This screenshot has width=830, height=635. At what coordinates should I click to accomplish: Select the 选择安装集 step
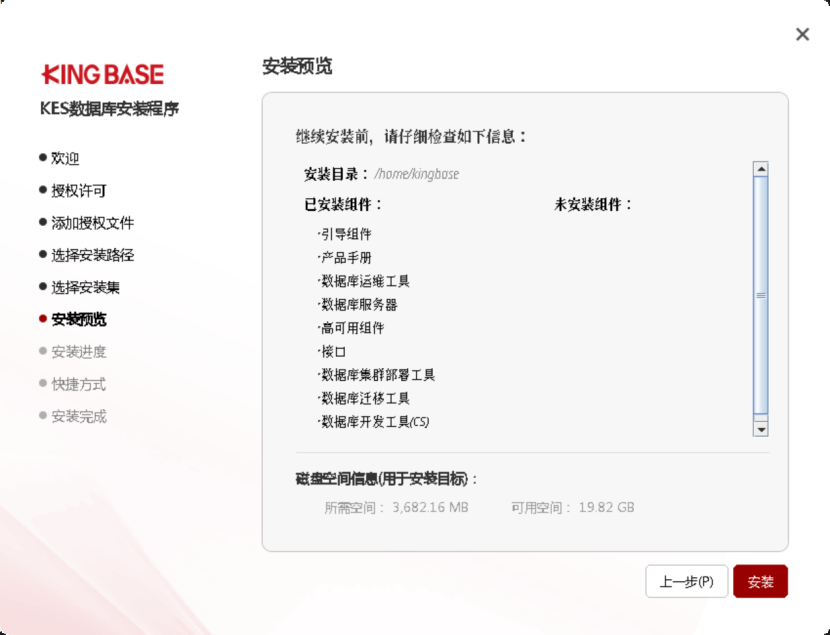(85, 287)
